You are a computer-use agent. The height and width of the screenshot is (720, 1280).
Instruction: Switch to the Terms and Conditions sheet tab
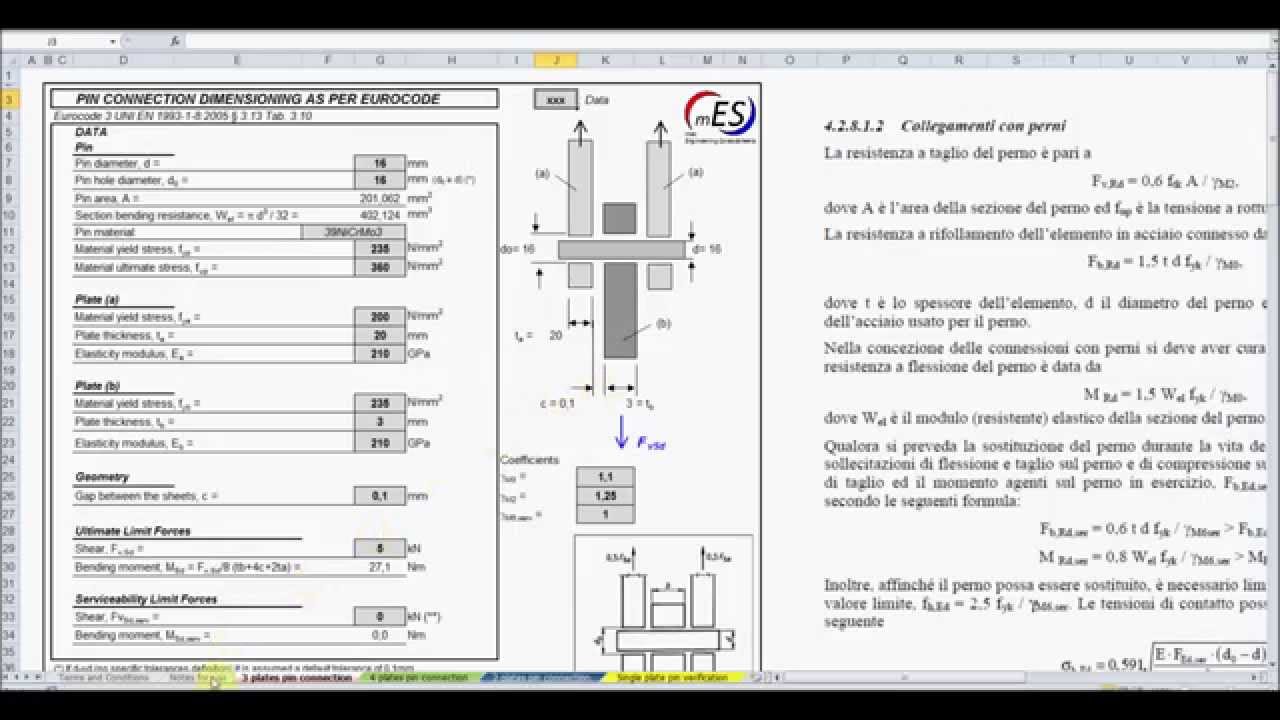103,678
